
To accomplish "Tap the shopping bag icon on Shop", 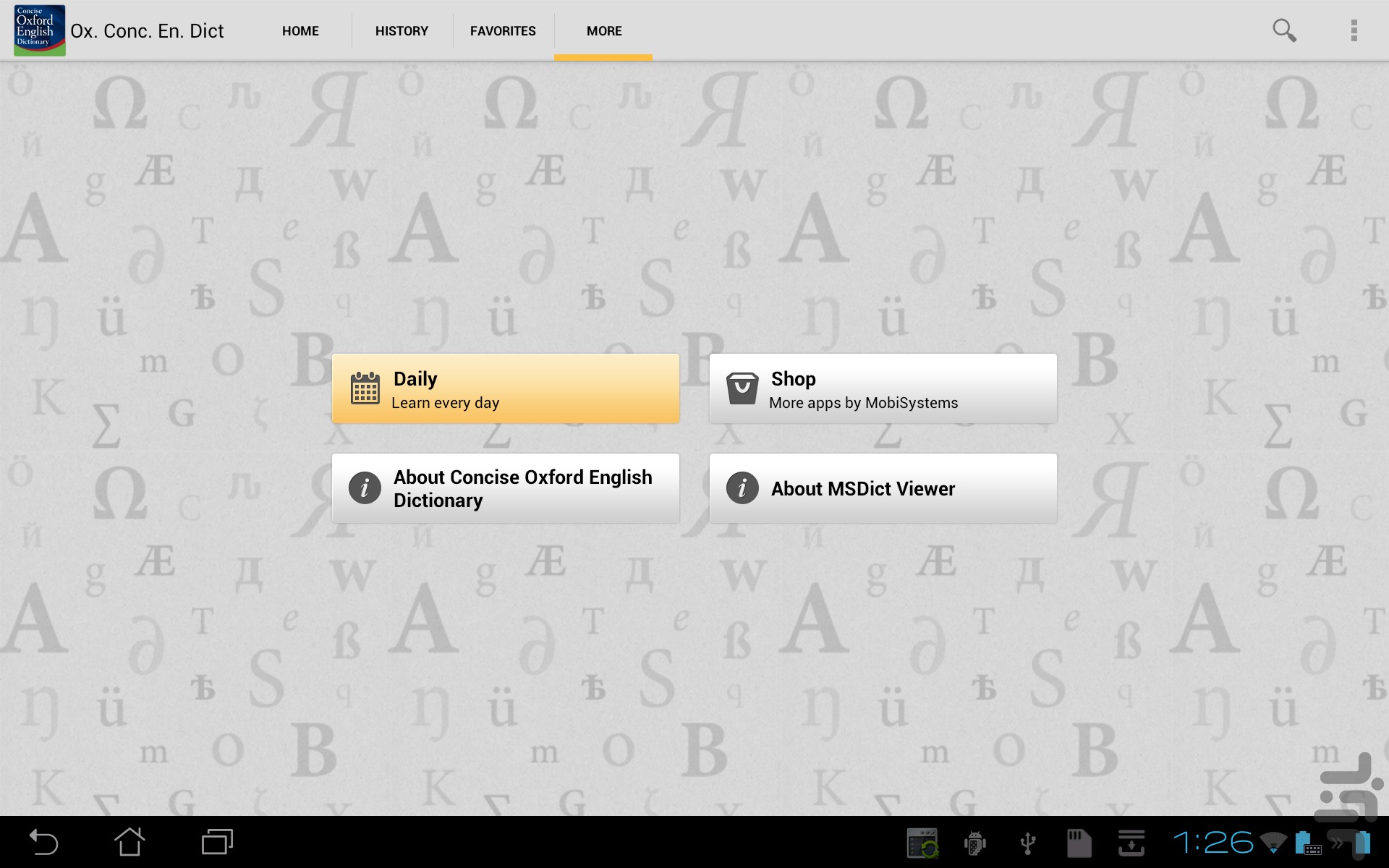I will pos(742,388).
